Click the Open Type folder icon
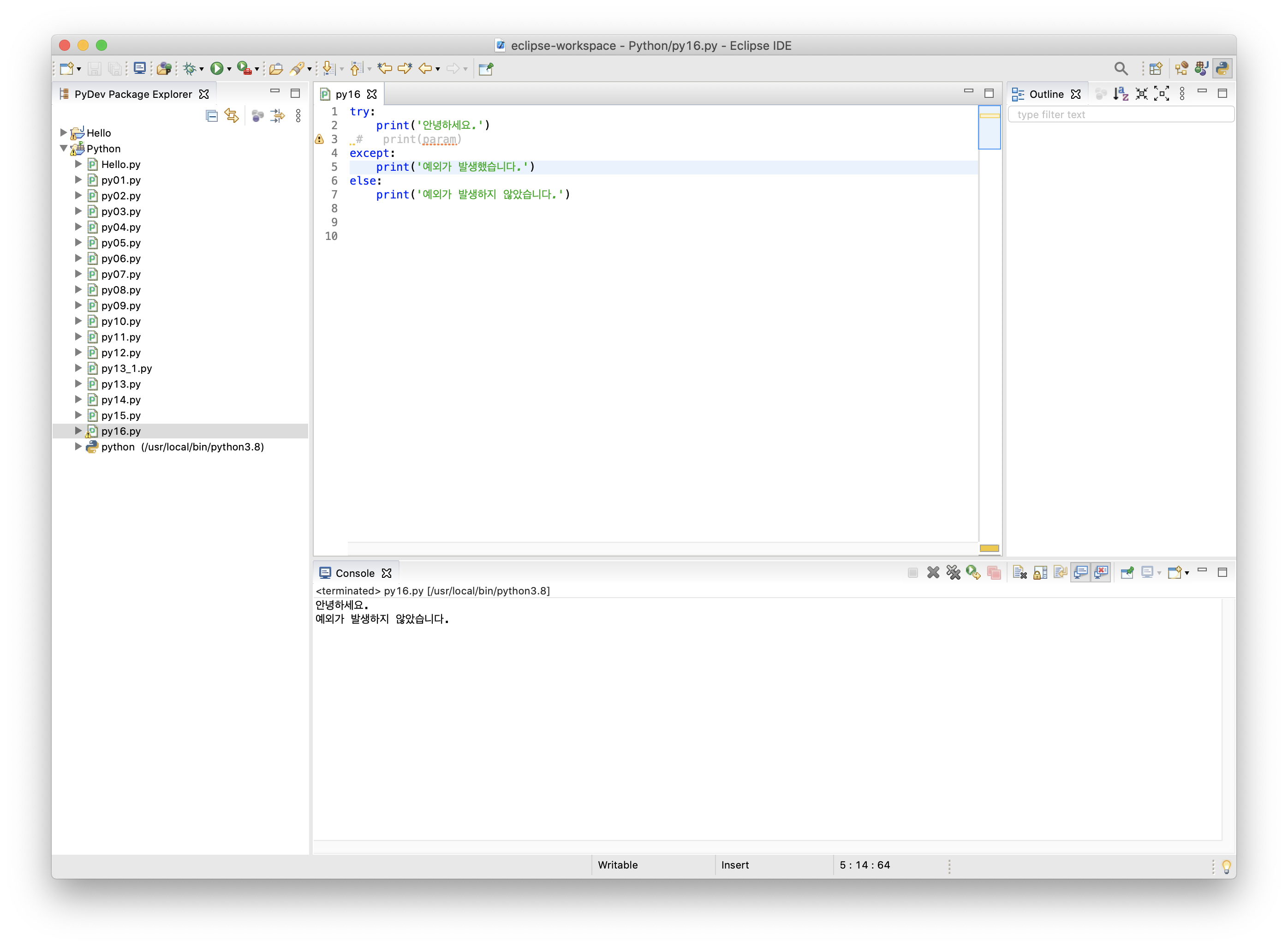This screenshot has height=947, width=1288. coord(276,69)
